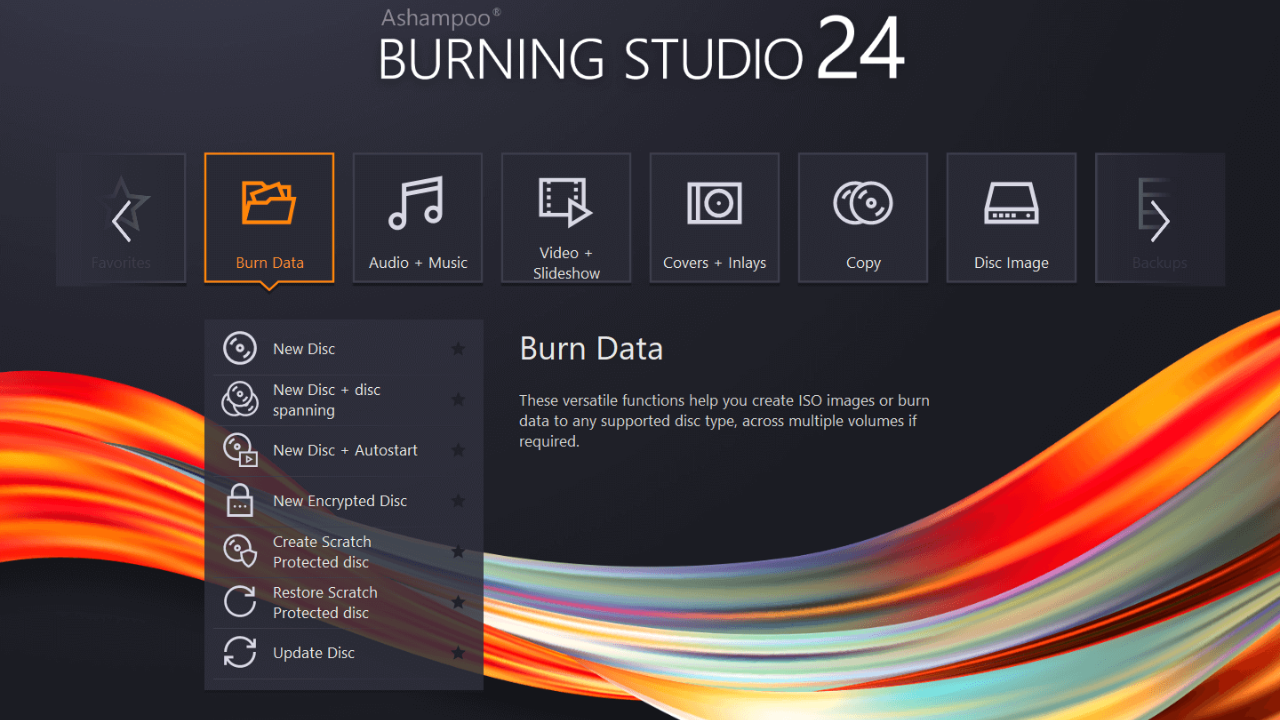Viewport: 1280px width, 720px height.
Task: Select New Disc + Autostart entry
Action: (x=343, y=450)
